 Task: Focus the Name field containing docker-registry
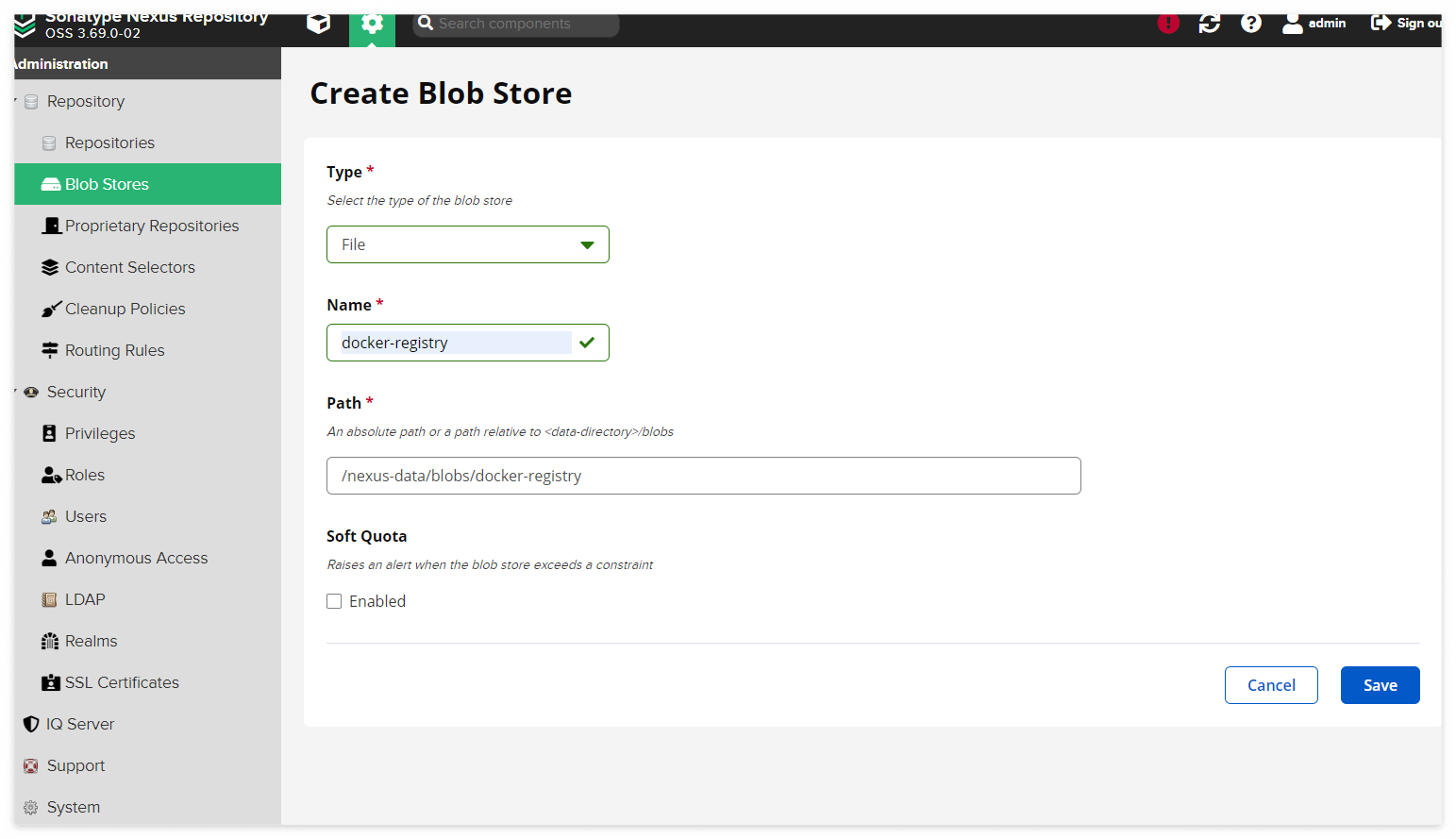click(x=468, y=343)
